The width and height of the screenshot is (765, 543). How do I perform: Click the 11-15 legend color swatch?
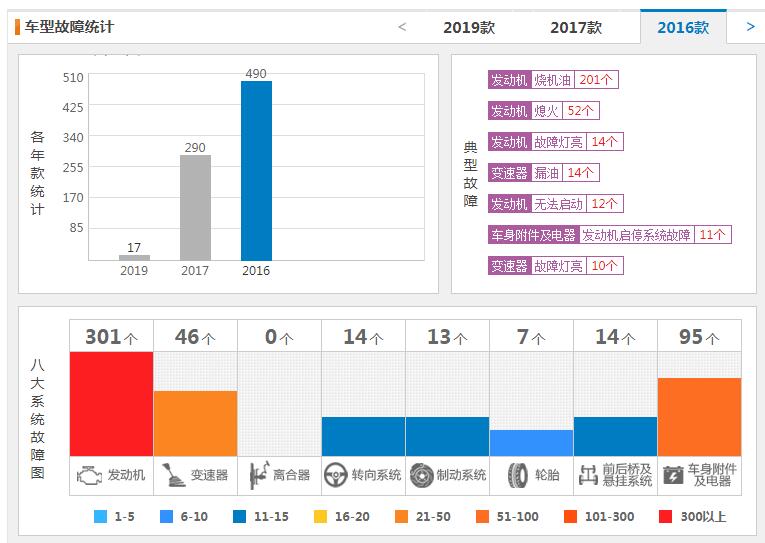[240, 516]
